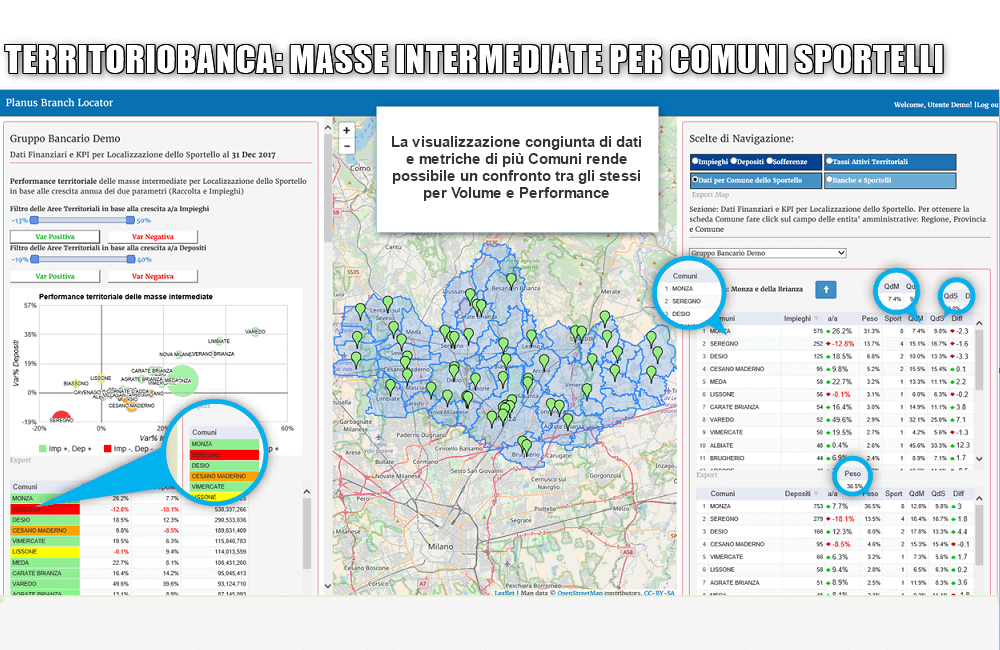This screenshot has width=1000, height=650.
Task: Zoom in on the map
Action: (x=346, y=130)
